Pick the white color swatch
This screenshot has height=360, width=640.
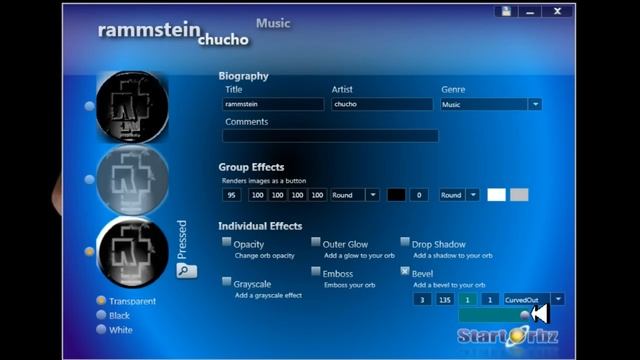(496, 195)
